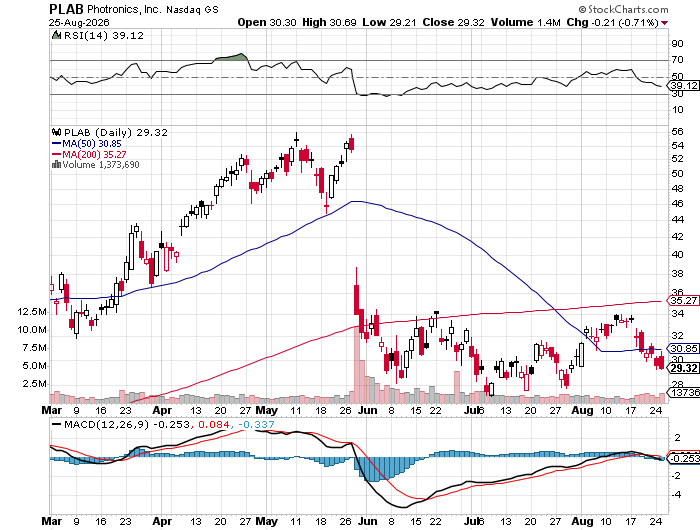Click the PLAB ticker symbol in the header
The width and height of the screenshot is (700, 530).
pyautogui.click(x=66, y=9)
